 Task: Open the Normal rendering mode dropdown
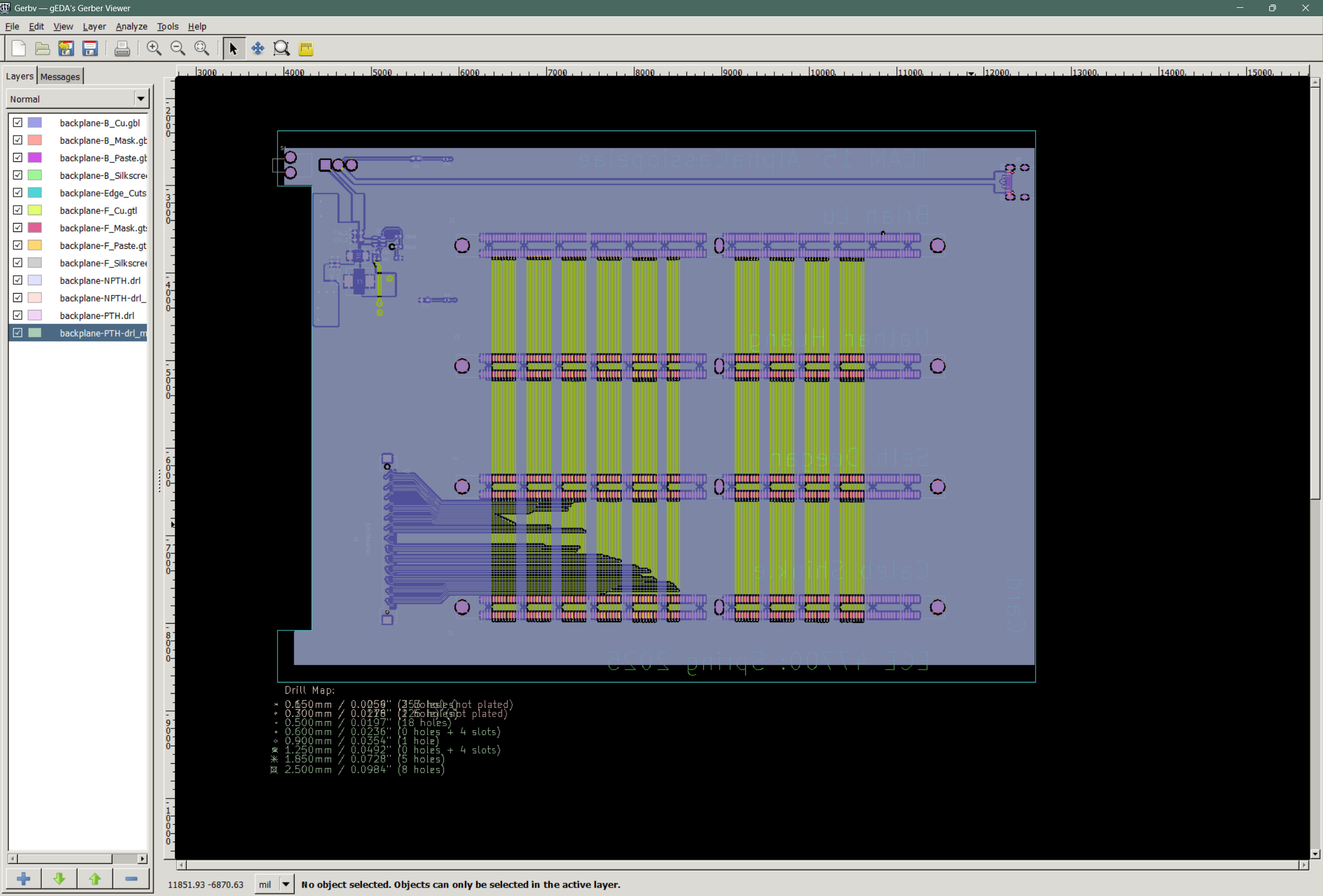point(140,99)
